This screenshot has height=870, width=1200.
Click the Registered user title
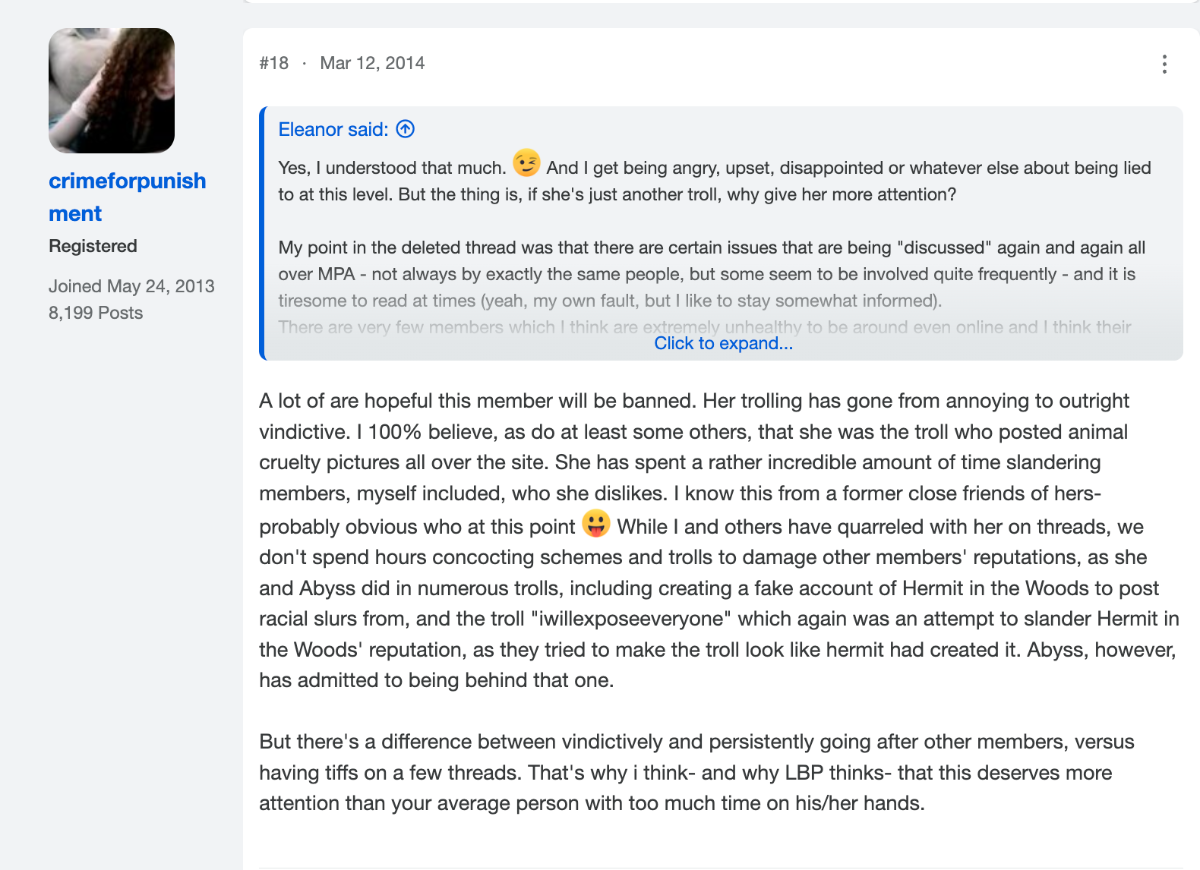point(93,246)
